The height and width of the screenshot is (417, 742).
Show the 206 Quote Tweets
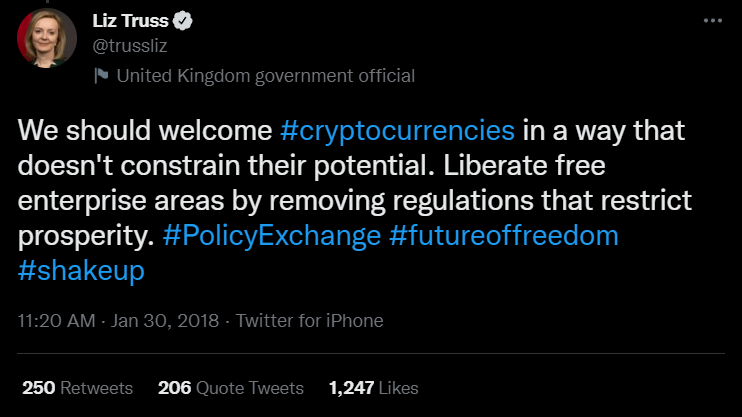tap(230, 387)
